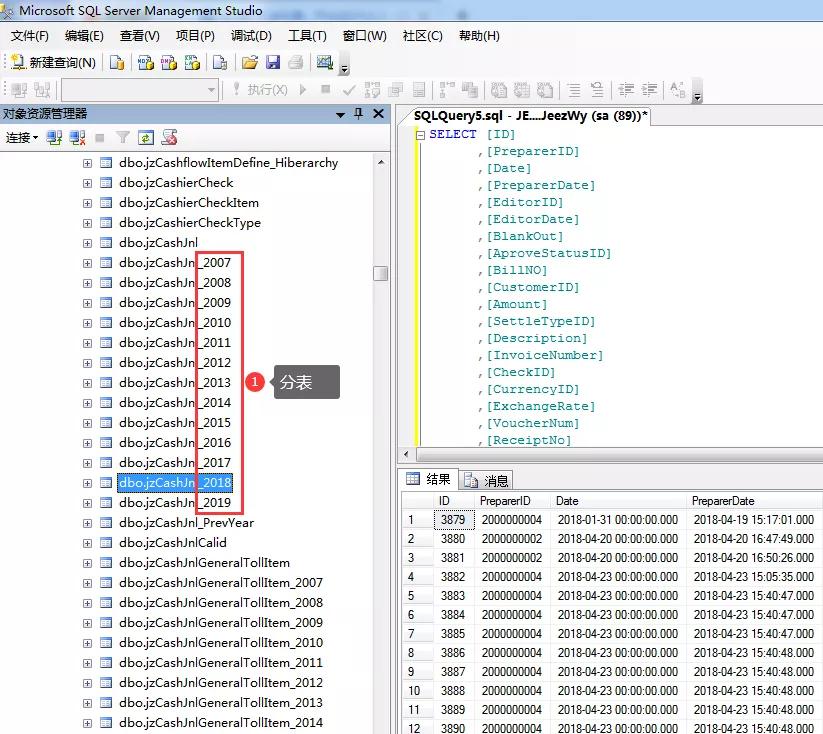Click result cell with ID 3879

(x=453, y=520)
